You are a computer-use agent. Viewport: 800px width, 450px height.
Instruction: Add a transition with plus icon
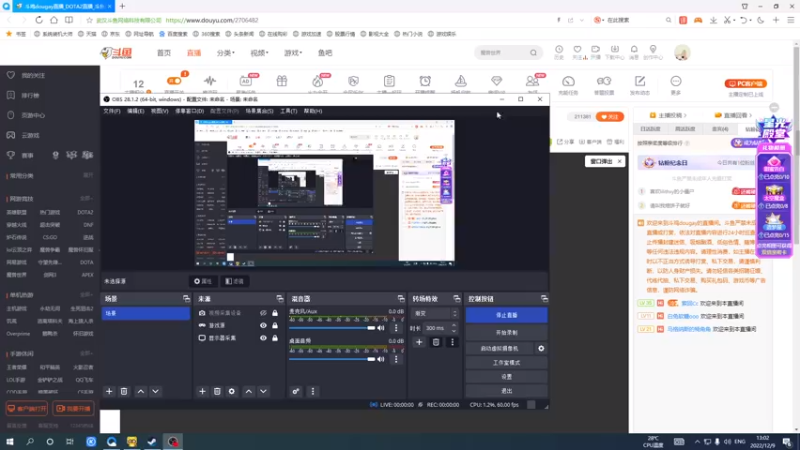(x=419, y=342)
